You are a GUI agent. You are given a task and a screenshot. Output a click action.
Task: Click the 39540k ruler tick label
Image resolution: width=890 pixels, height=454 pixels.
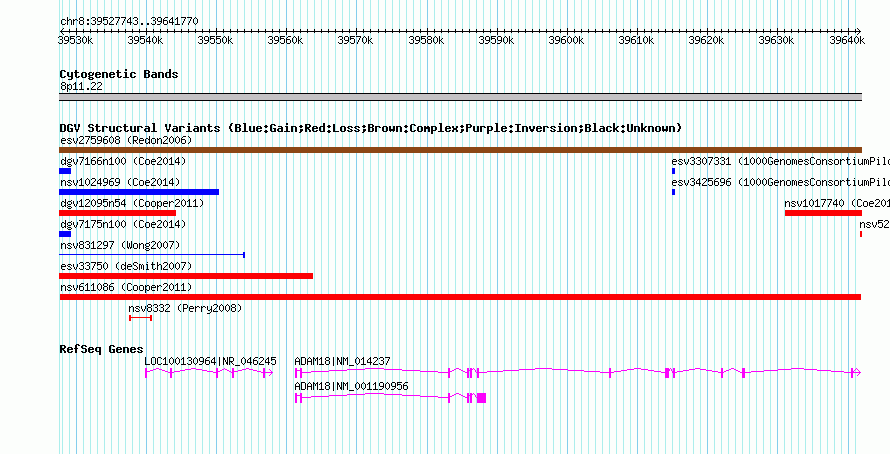tap(145, 40)
